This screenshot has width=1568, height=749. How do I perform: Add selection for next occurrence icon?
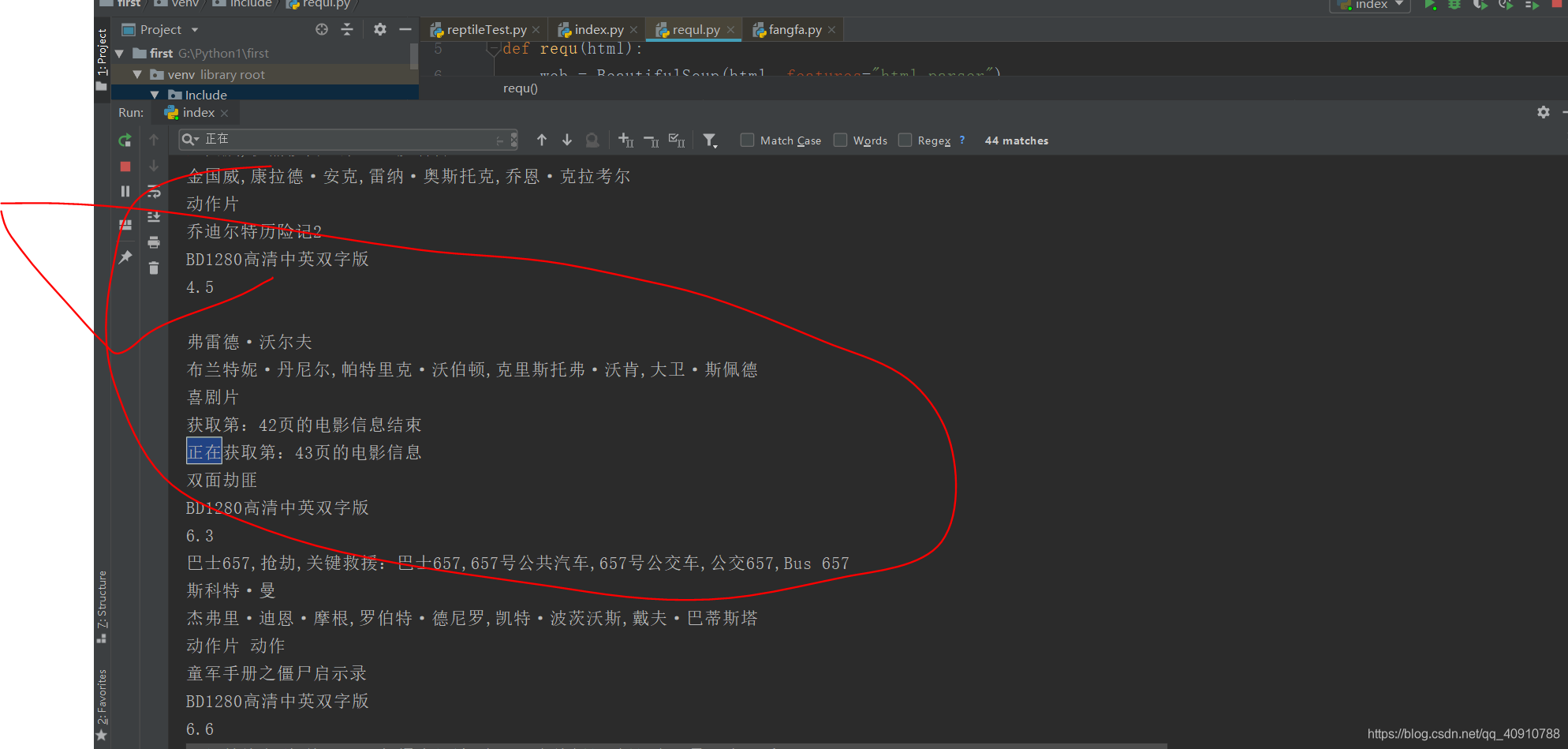click(x=626, y=140)
